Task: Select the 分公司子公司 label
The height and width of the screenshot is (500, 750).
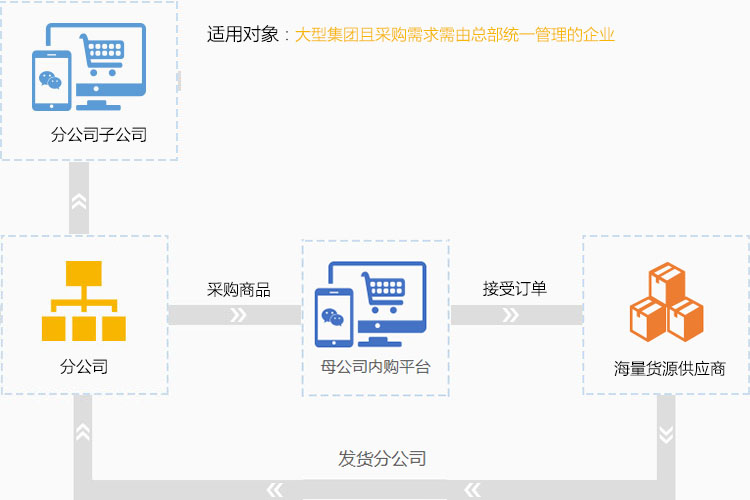Action: (99, 134)
